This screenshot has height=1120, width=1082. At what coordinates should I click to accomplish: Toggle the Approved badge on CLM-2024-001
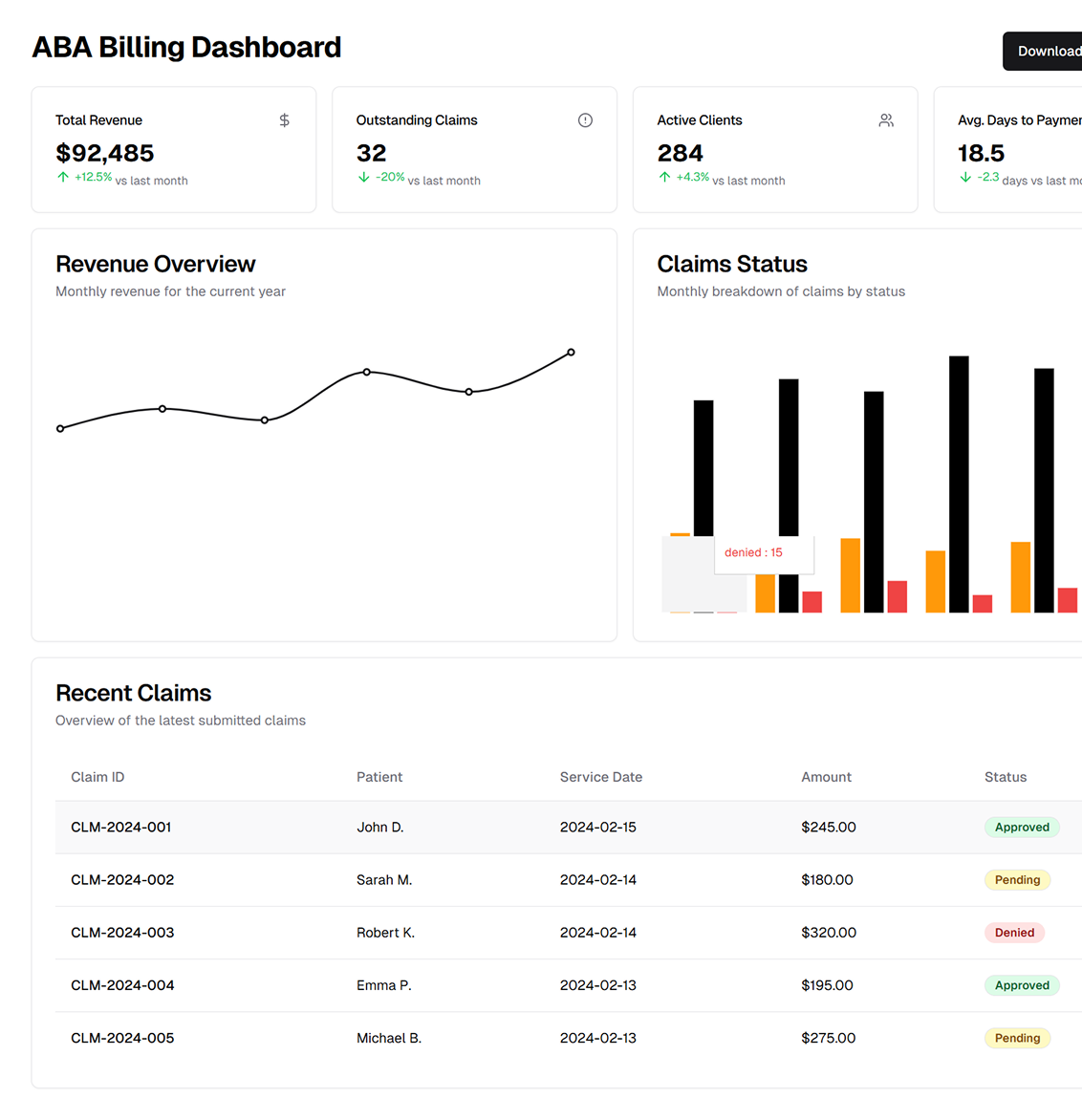pos(1022,827)
